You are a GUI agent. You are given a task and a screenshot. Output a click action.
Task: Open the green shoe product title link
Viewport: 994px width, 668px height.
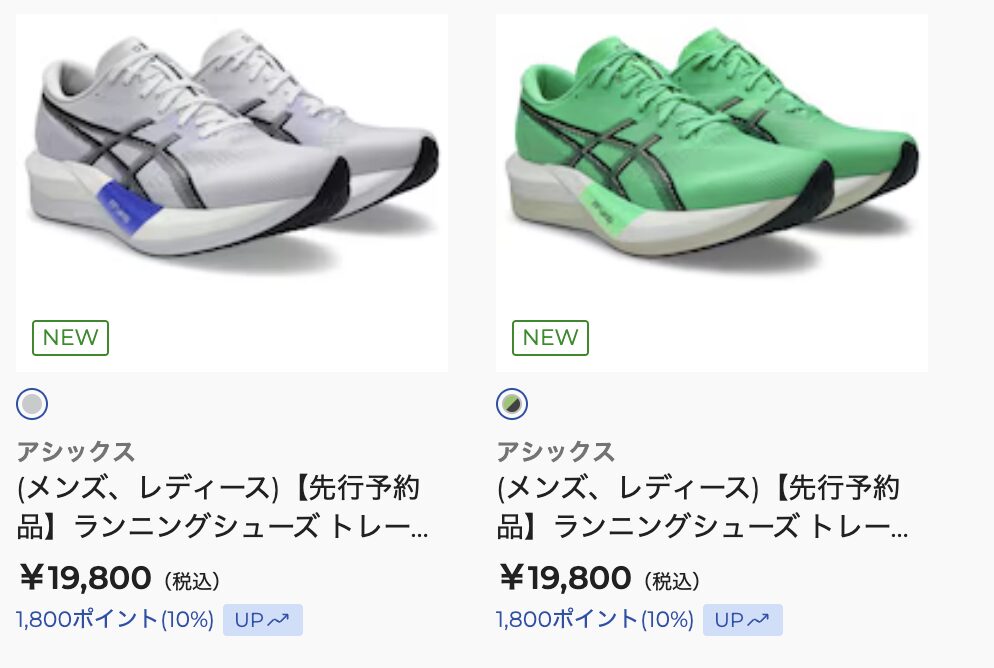tap(702, 507)
